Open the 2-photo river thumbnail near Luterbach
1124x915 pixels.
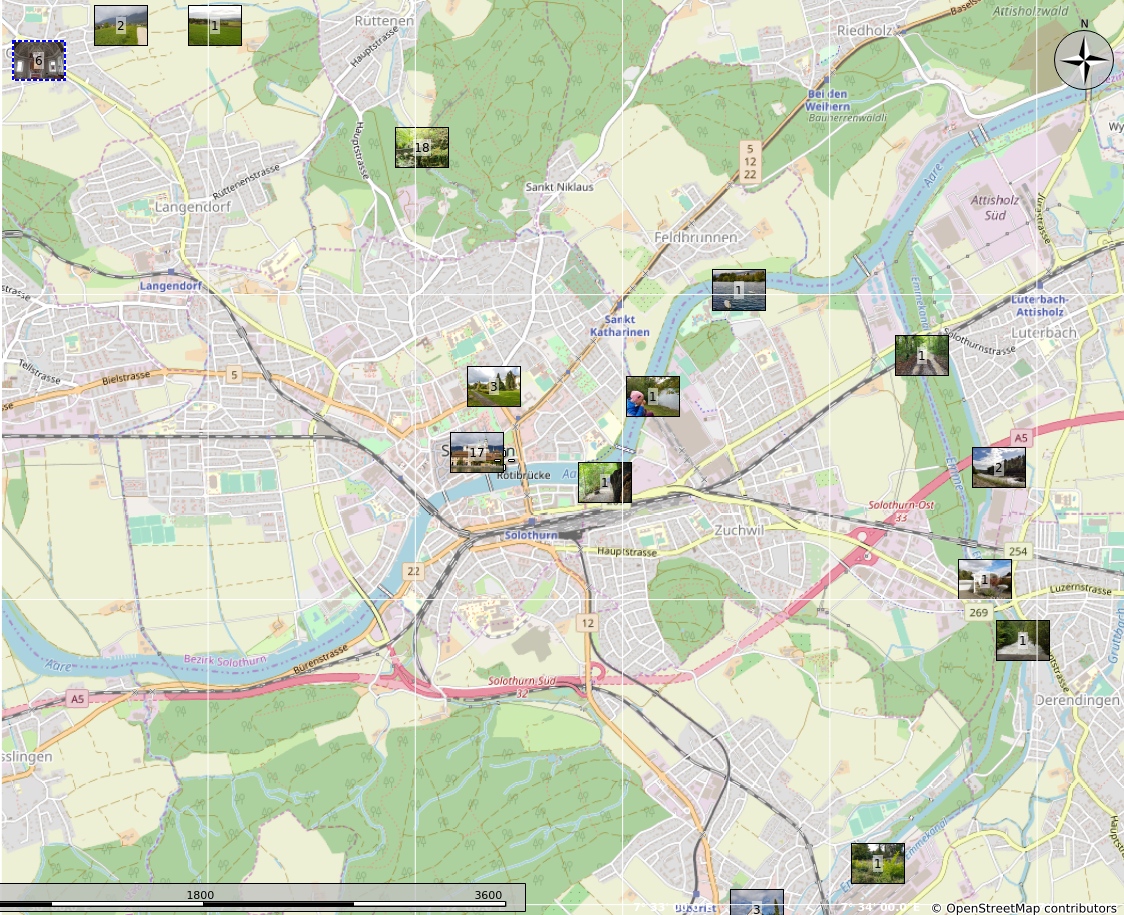pyautogui.click(x=998, y=467)
